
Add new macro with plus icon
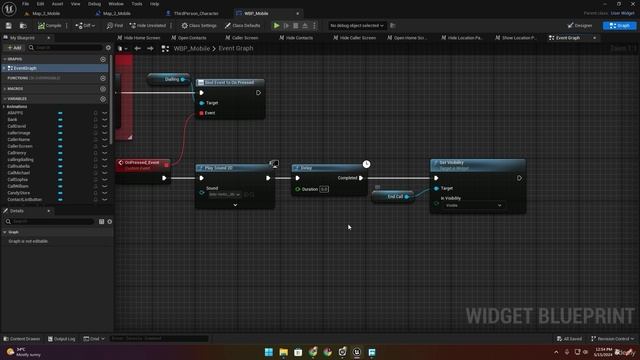point(103,89)
